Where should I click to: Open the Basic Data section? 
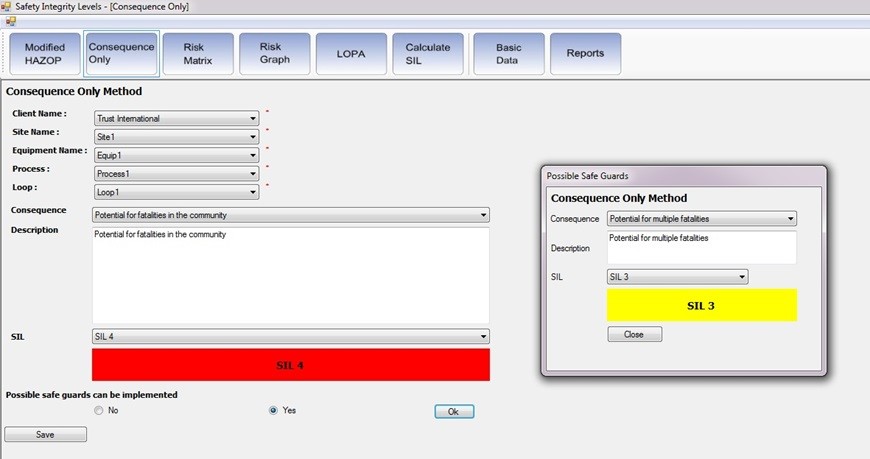509,54
